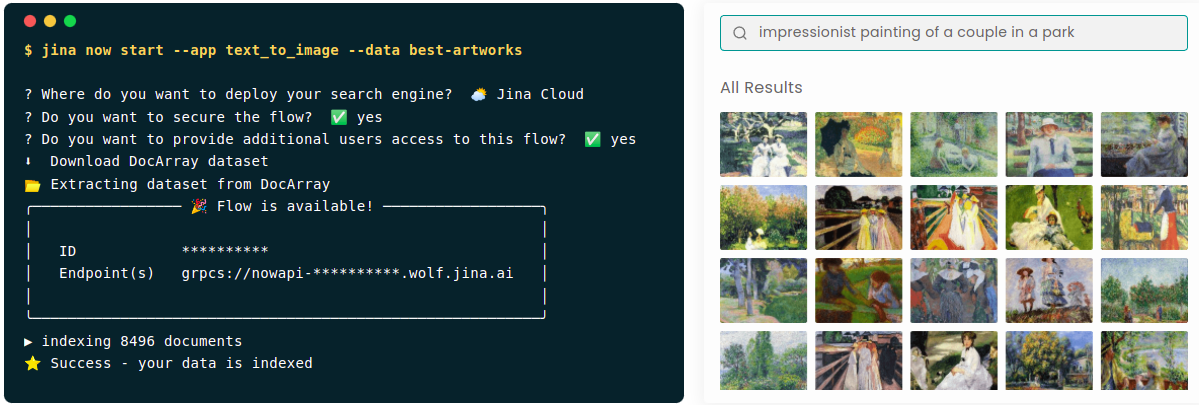
Task: Open painting of man in white hat on bench
Action: tap(1048, 144)
